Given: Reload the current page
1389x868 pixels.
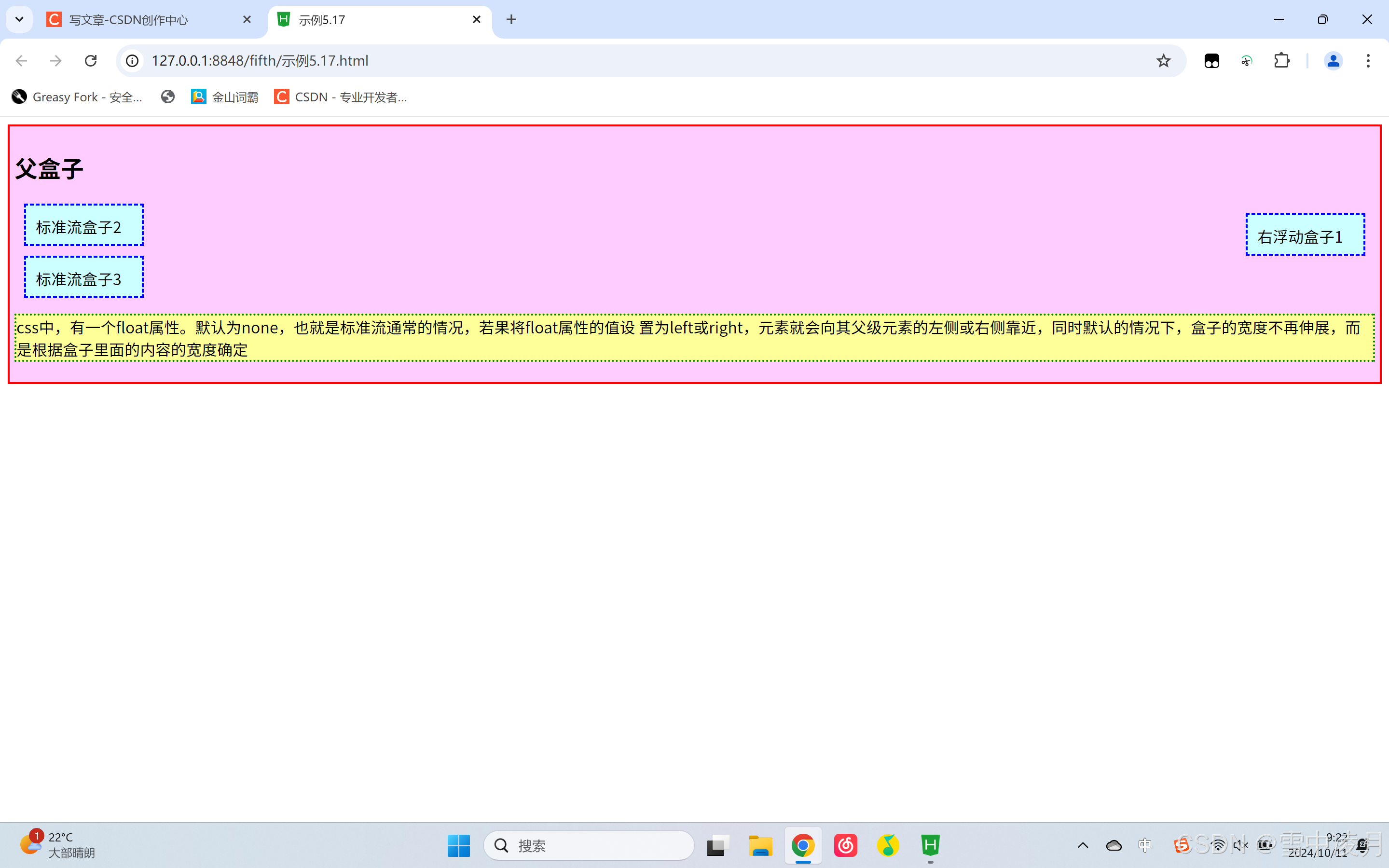Looking at the screenshot, I should (x=91, y=61).
